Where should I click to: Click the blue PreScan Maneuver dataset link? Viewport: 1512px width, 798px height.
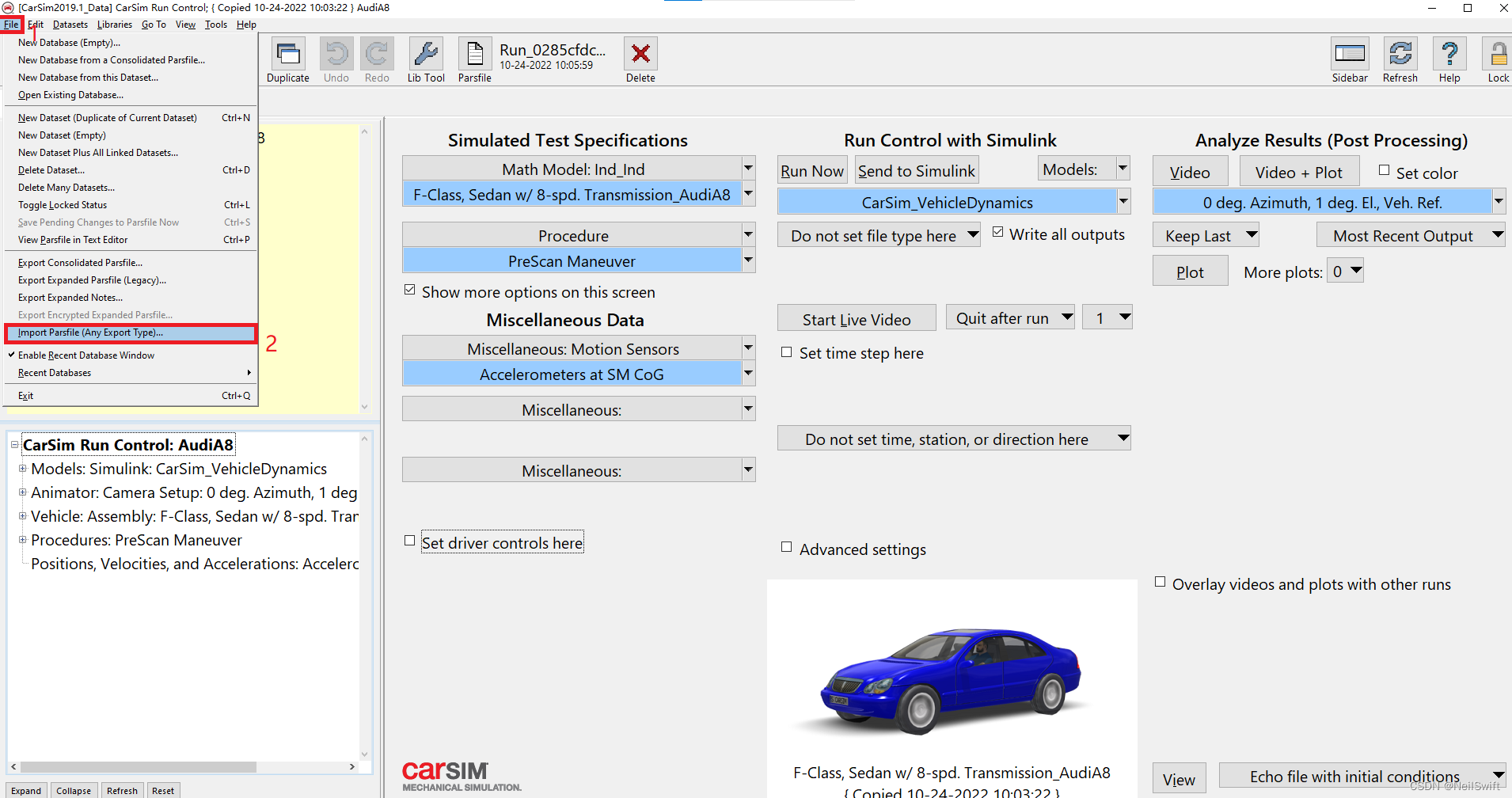[572, 260]
